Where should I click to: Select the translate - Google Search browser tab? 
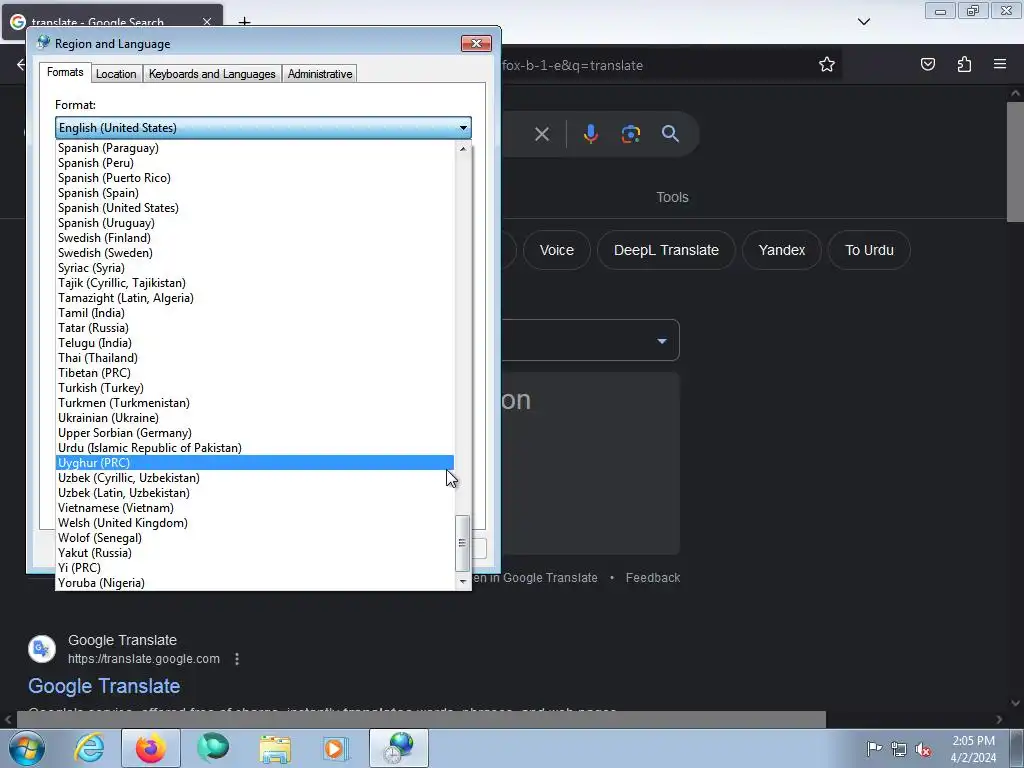112,22
